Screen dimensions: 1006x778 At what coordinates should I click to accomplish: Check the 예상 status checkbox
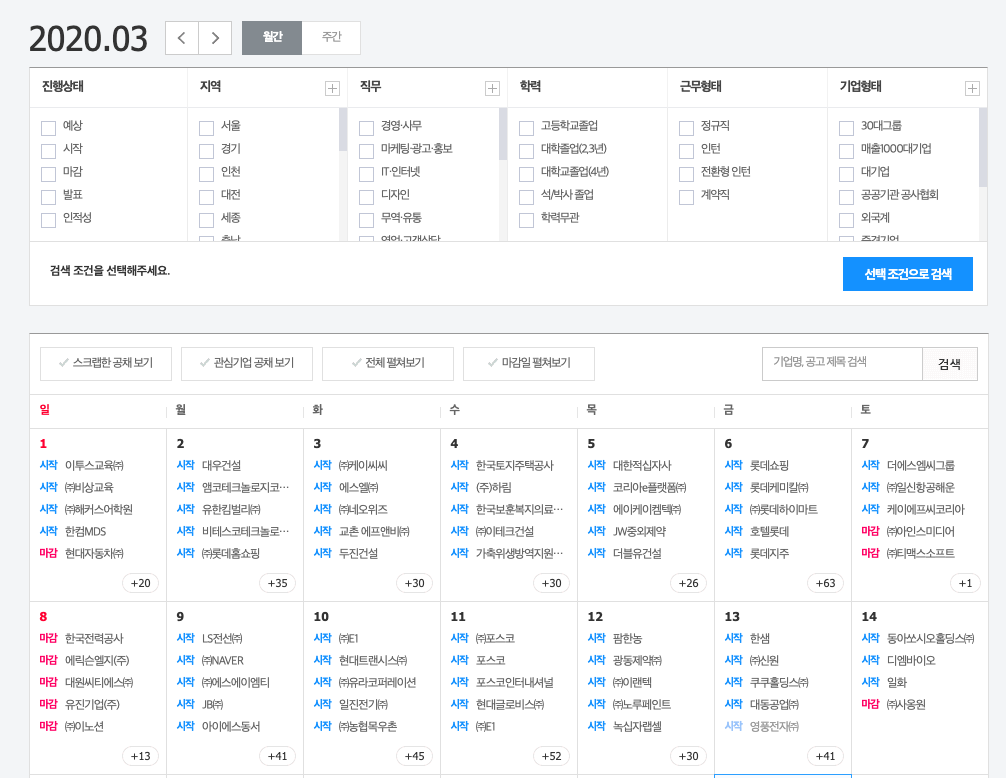point(48,128)
